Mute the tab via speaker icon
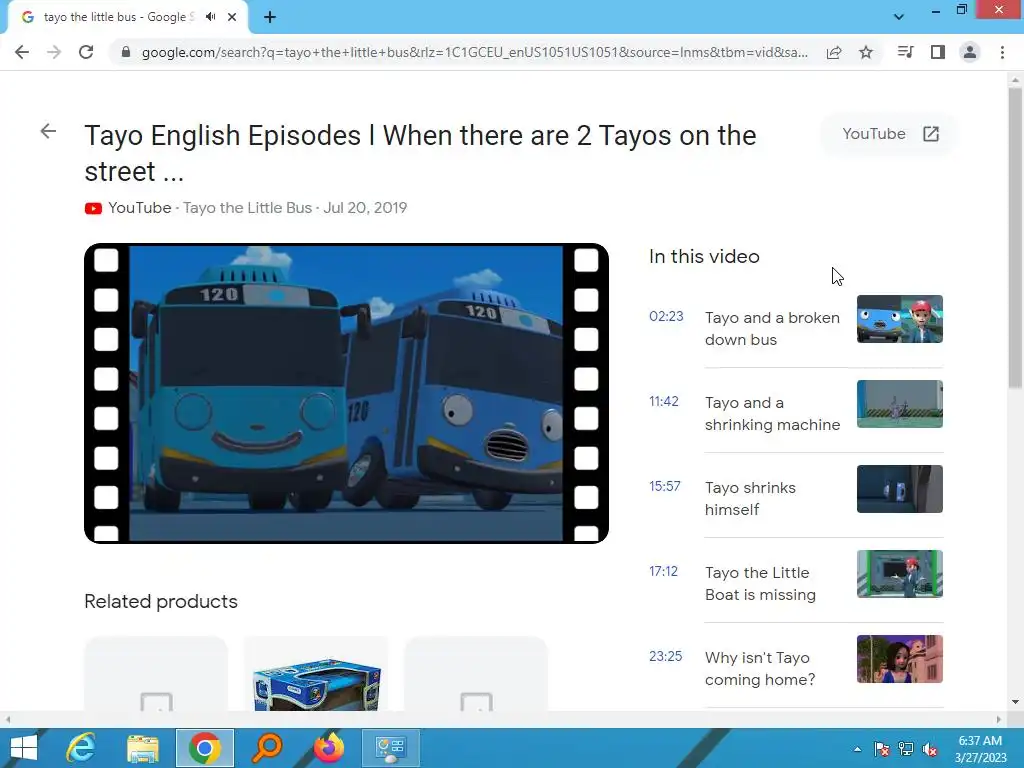1024x768 pixels. point(210,17)
